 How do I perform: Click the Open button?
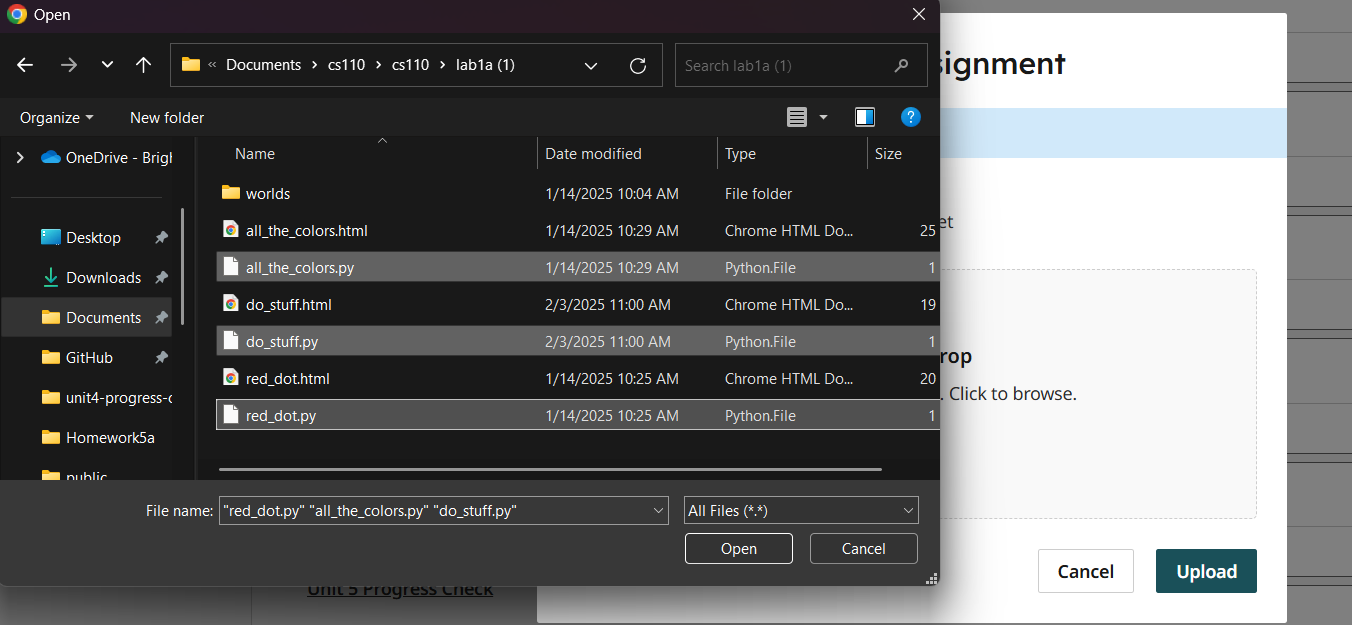pos(738,548)
